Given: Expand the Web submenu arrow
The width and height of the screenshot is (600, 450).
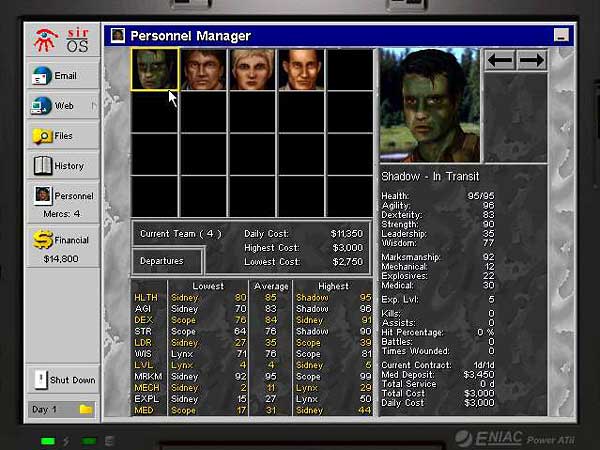Looking at the screenshot, I should [95, 105].
